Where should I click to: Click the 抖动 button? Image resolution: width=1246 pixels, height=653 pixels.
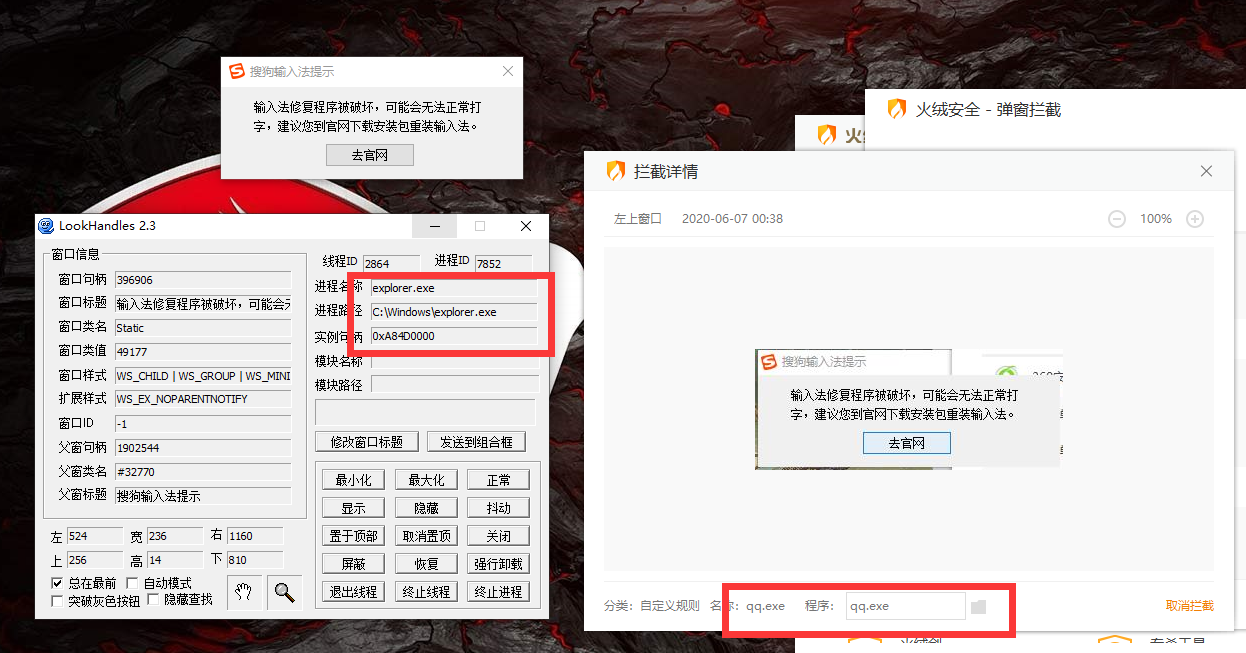(498, 508)
